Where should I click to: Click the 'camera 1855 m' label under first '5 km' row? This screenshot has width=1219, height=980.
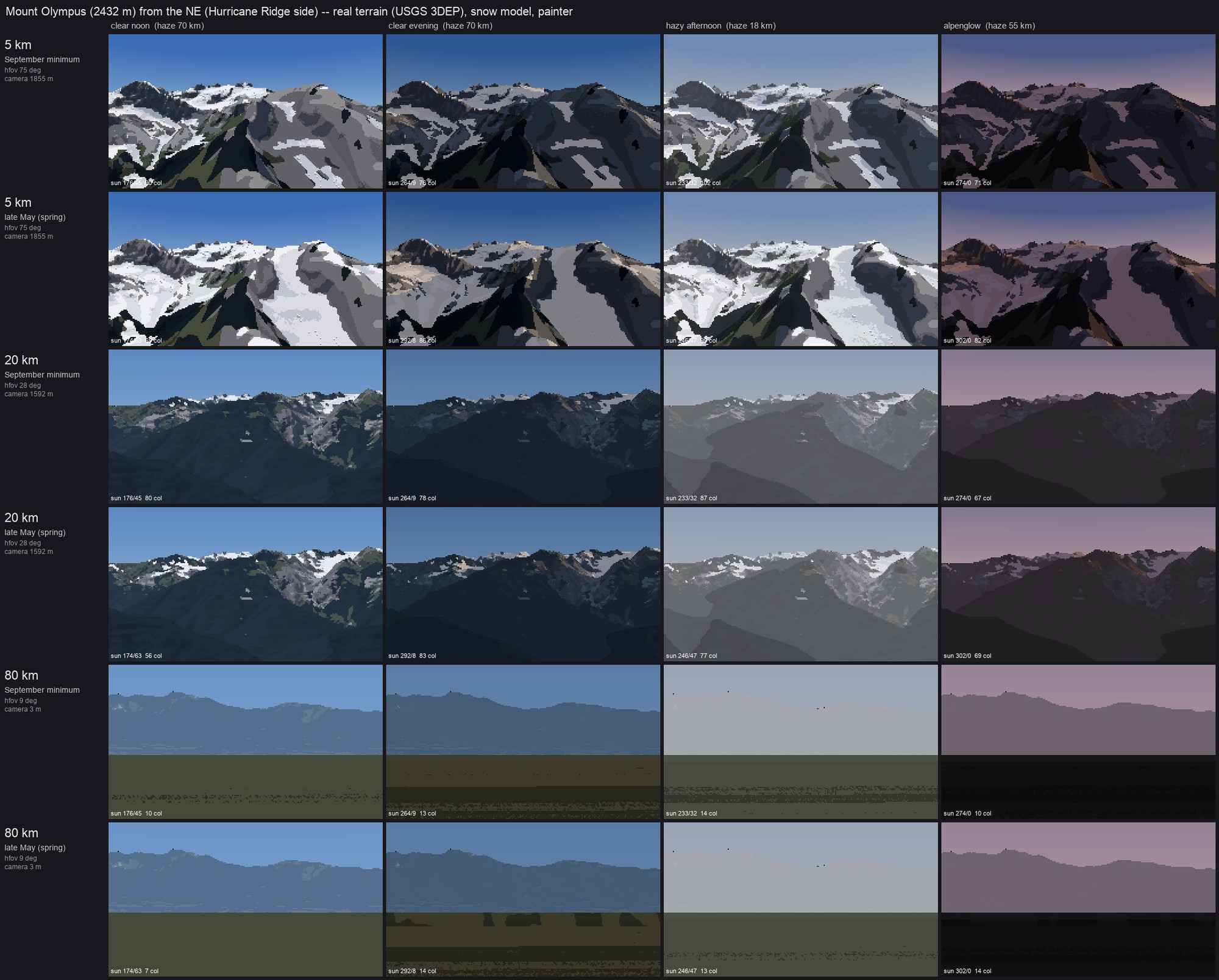coord(29,79)
